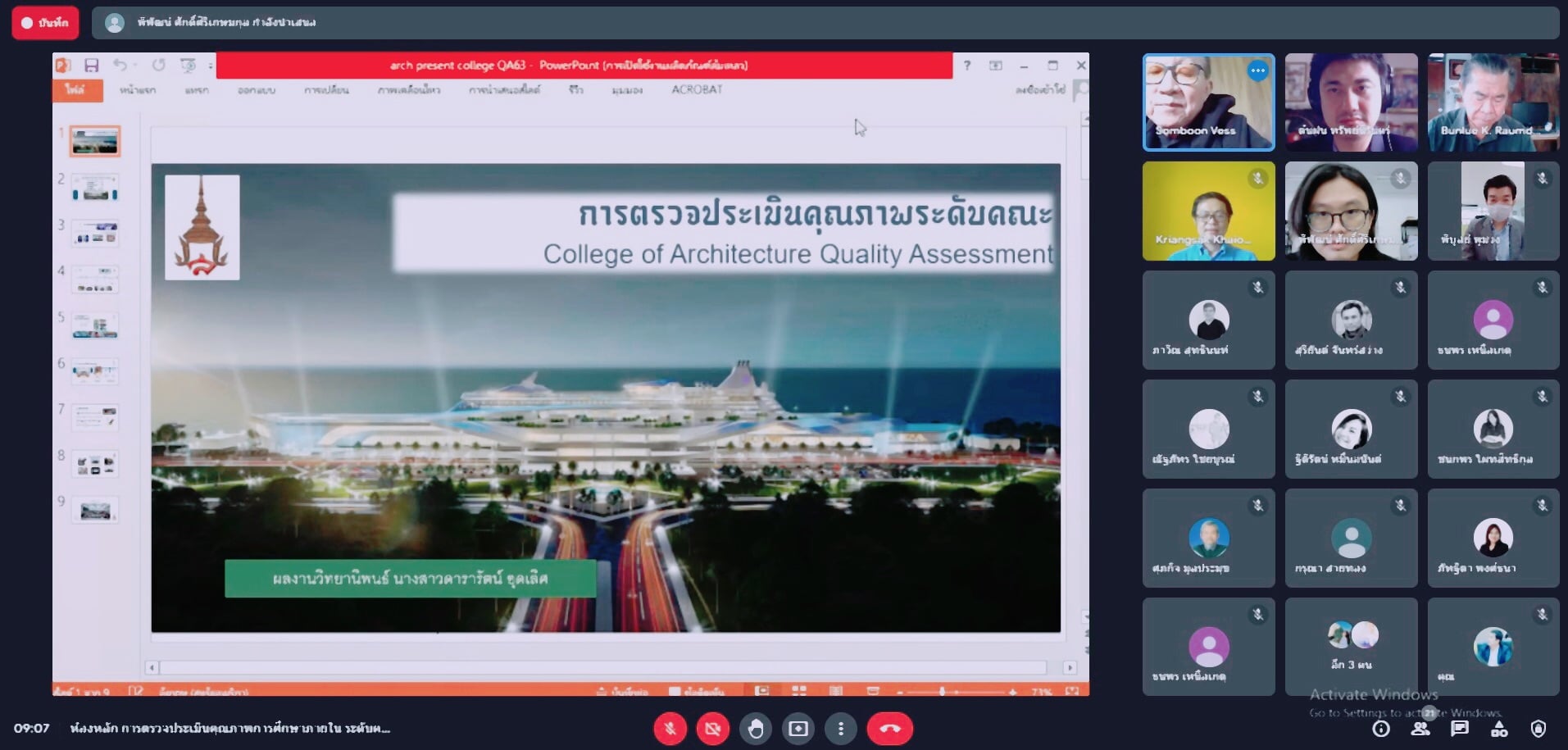Open the orange File tab
1568x750 pixels.
(76, 89)
